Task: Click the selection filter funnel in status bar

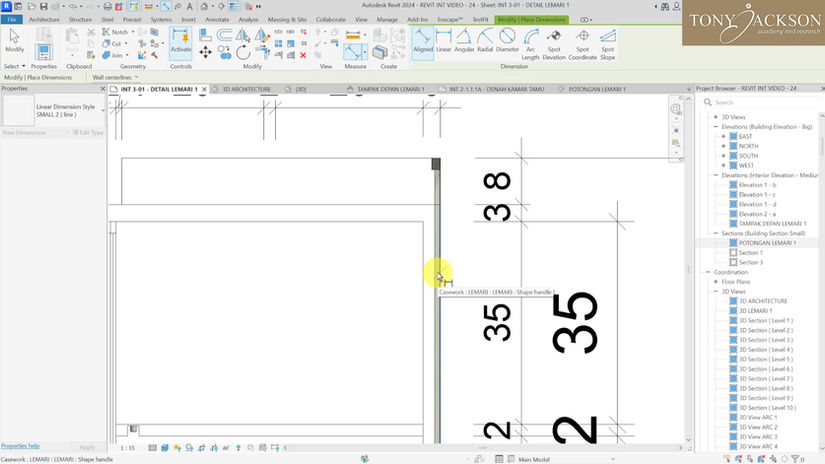Action: (x=795, y=459)
